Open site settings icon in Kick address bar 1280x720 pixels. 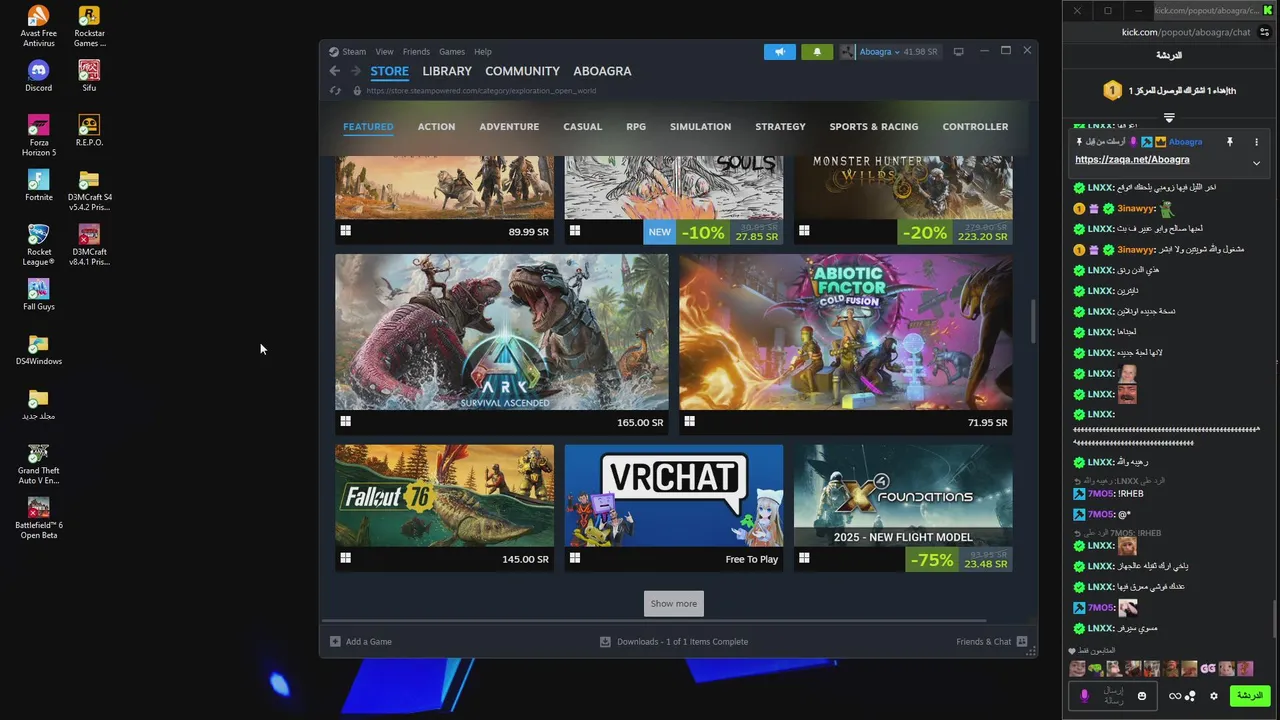point(1264,32)
